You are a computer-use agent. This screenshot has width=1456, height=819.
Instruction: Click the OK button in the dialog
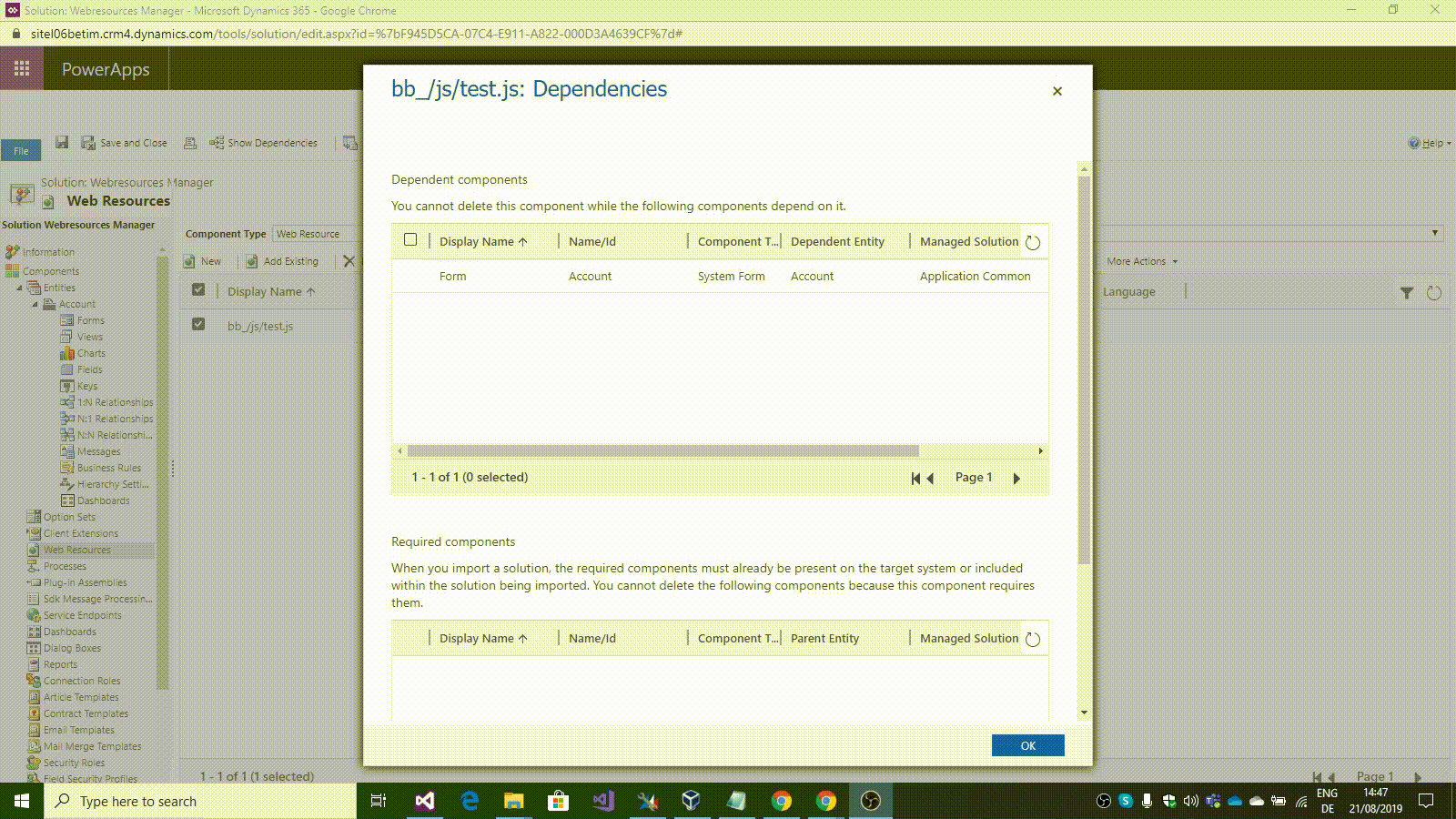1027,744
